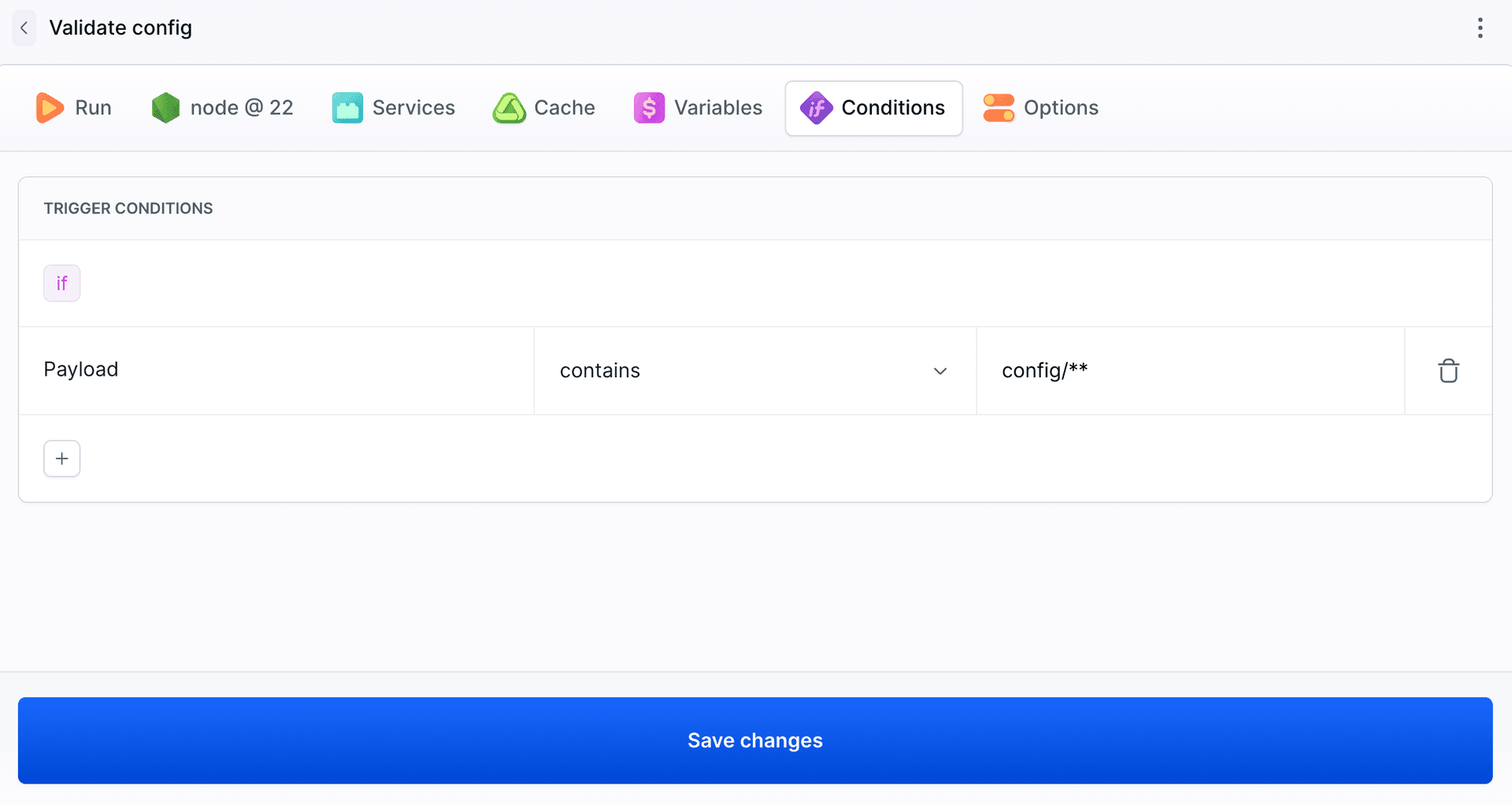
Task: Click the Payload condition field
Action: (x=276, y=371)
